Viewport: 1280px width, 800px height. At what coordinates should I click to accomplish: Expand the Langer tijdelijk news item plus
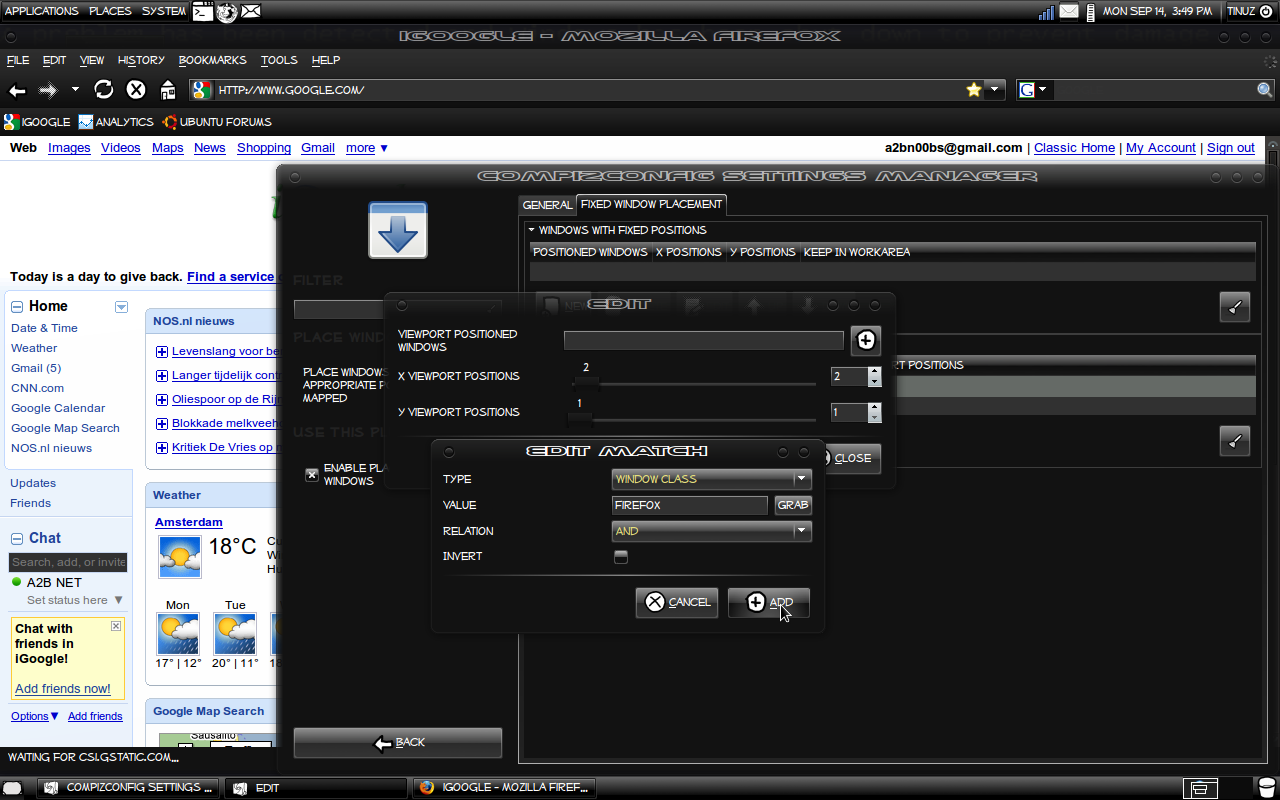[x=162, y=376]
